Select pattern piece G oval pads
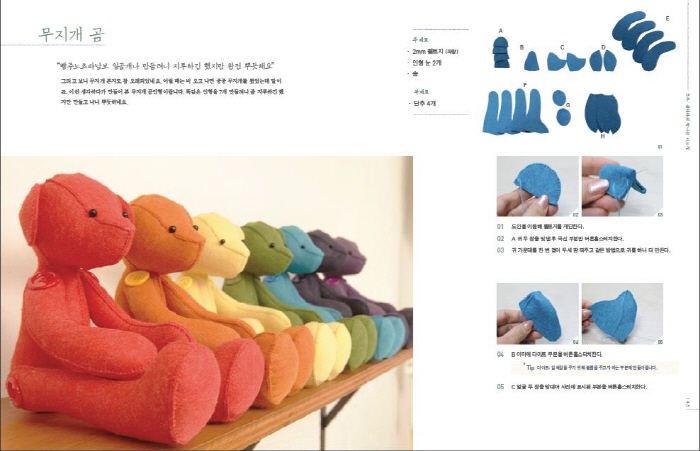The width and height of the screenshot is (700, 451). tap(562, 107)
